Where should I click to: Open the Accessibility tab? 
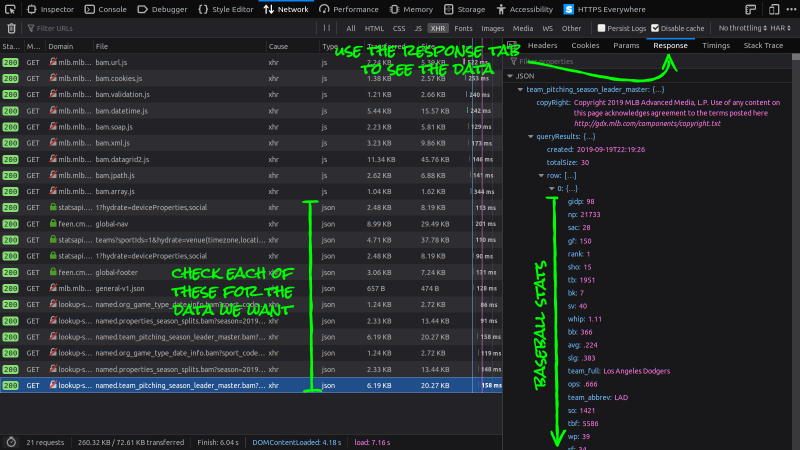524,9
